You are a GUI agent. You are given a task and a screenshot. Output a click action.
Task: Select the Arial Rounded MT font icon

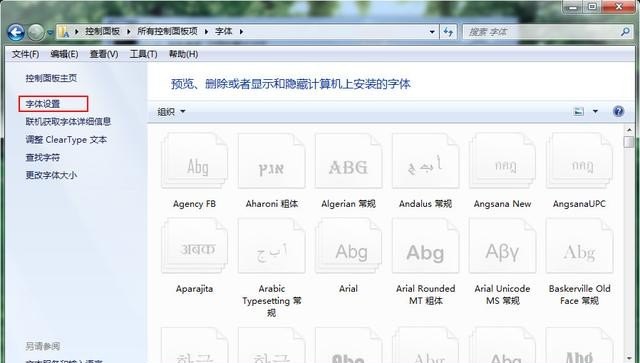click(x=425, y=245)
